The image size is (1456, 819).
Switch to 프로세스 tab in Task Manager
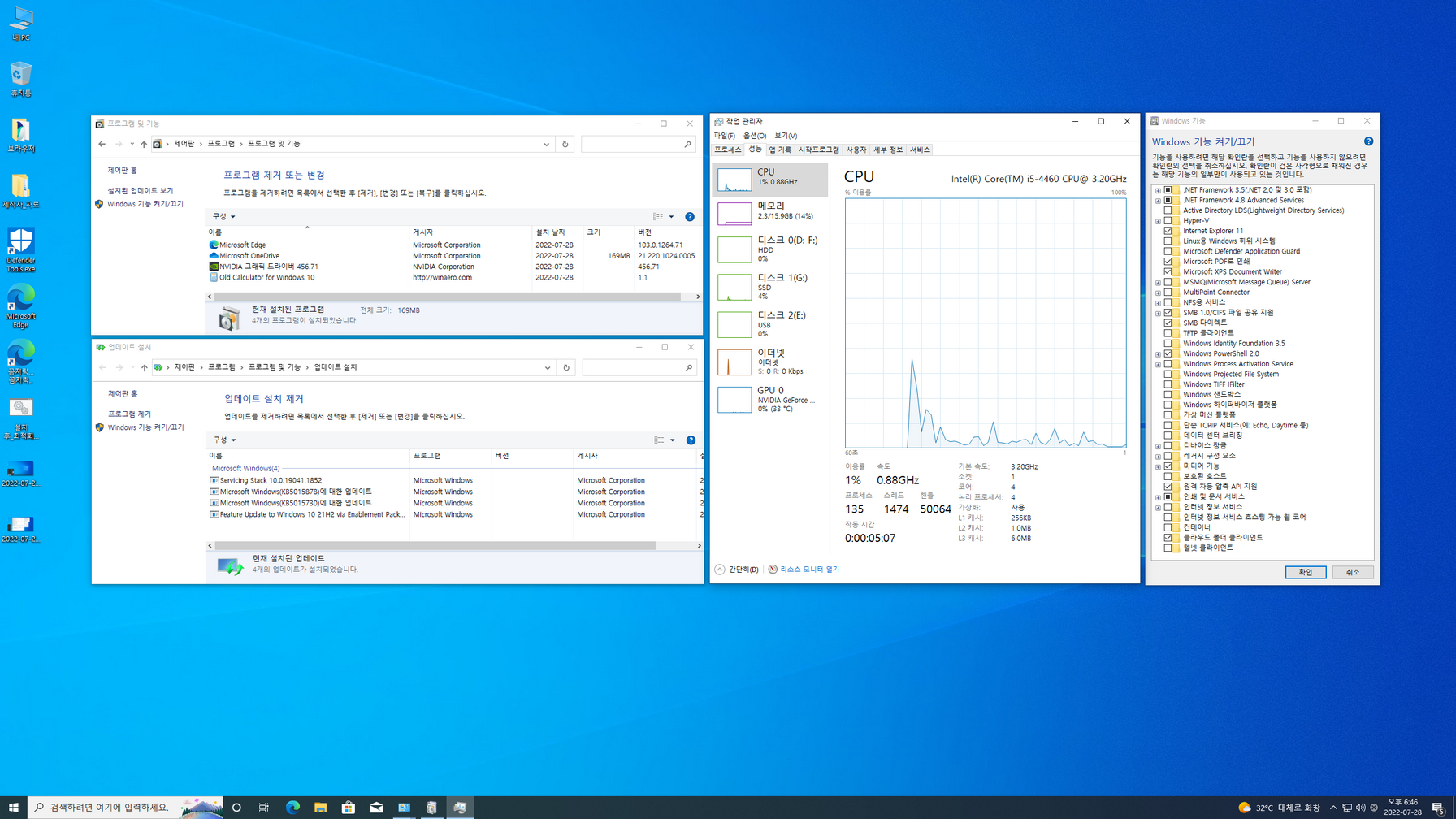click(728, 149)
